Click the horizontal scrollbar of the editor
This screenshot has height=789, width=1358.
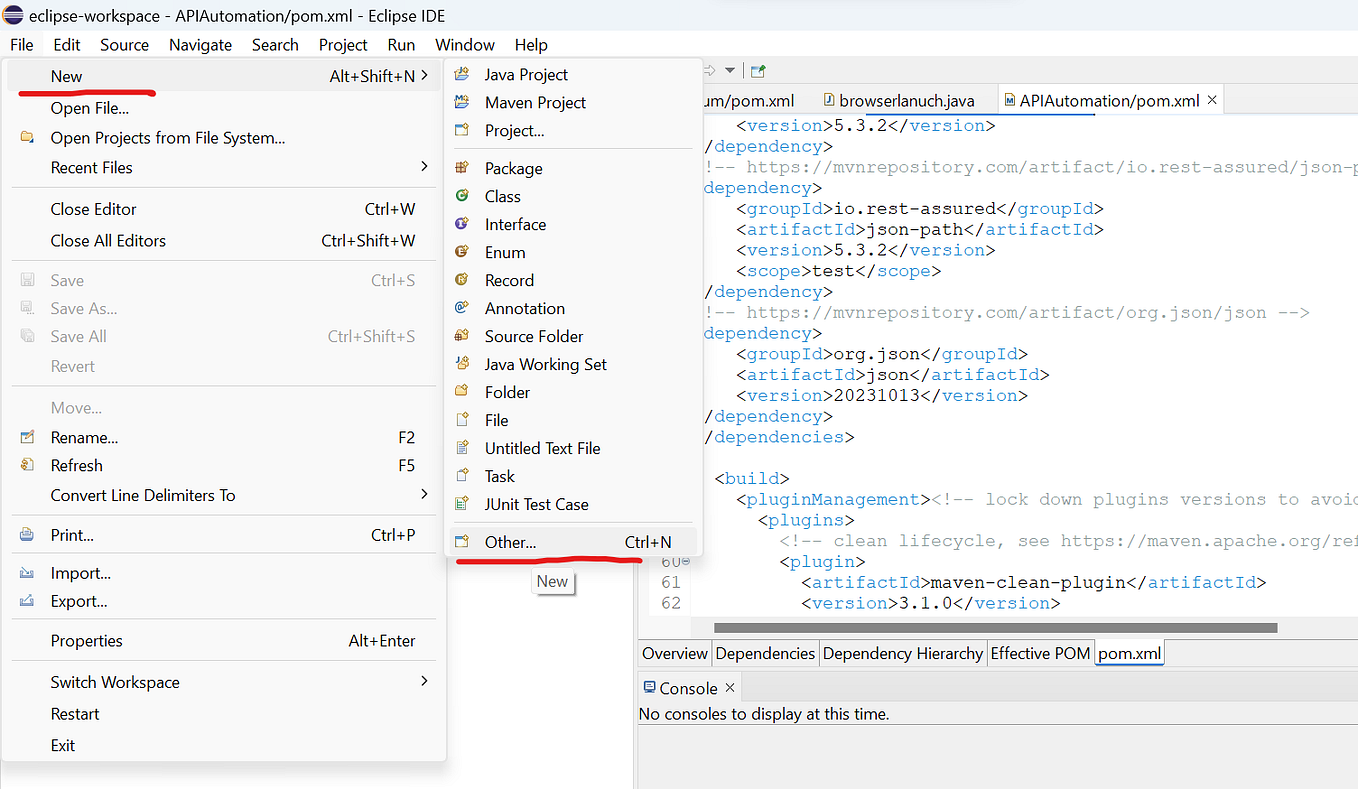pyautogui.click(x=996, y=628)
